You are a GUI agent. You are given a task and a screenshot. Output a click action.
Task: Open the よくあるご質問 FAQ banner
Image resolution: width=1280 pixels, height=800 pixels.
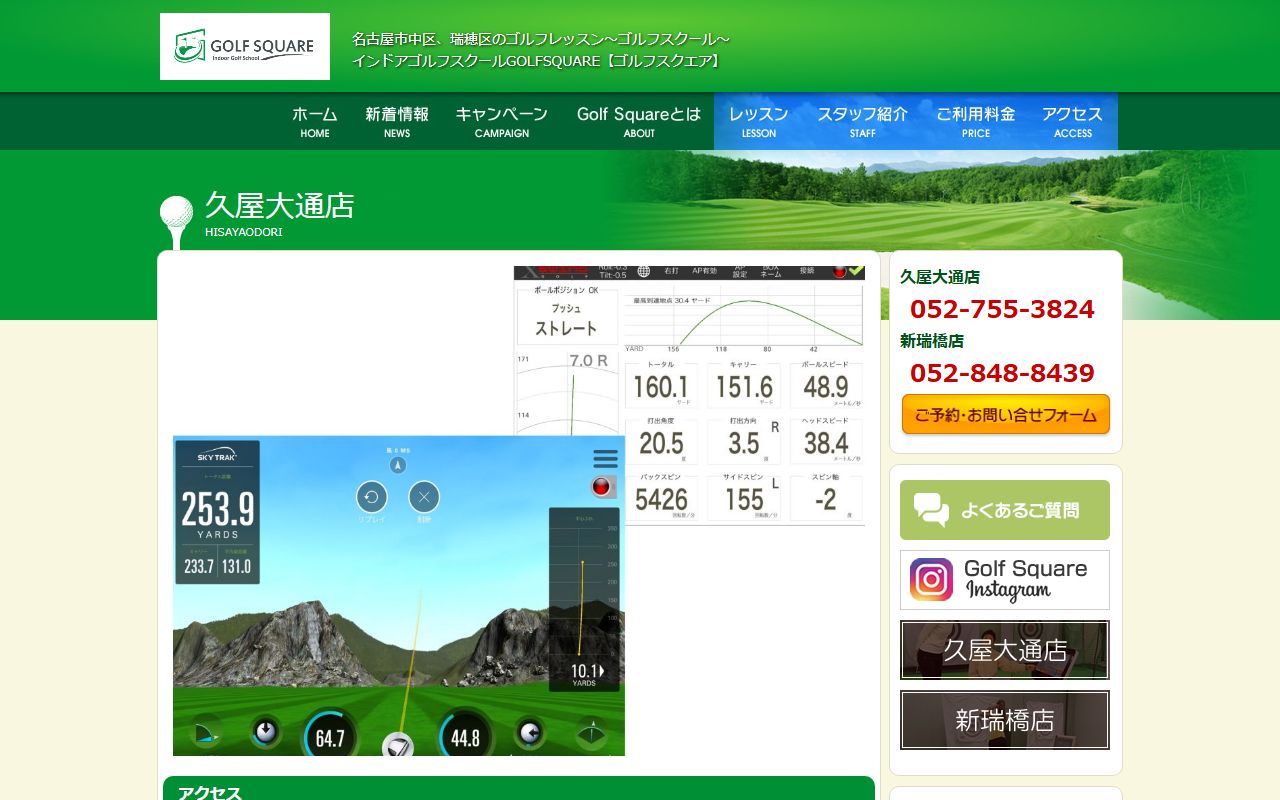(x=1005, y=510)
